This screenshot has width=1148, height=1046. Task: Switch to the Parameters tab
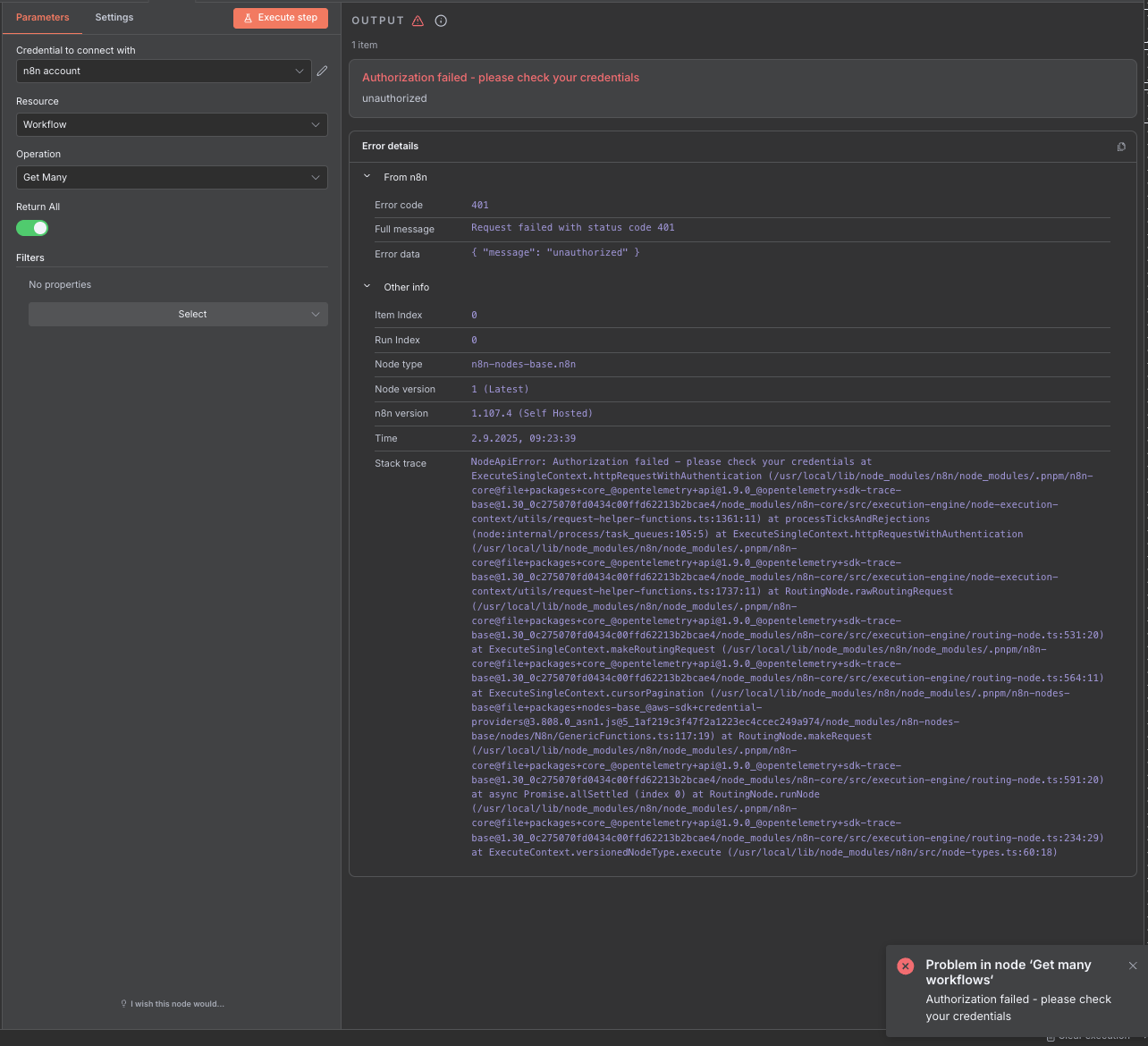click(x=42, y=17)
